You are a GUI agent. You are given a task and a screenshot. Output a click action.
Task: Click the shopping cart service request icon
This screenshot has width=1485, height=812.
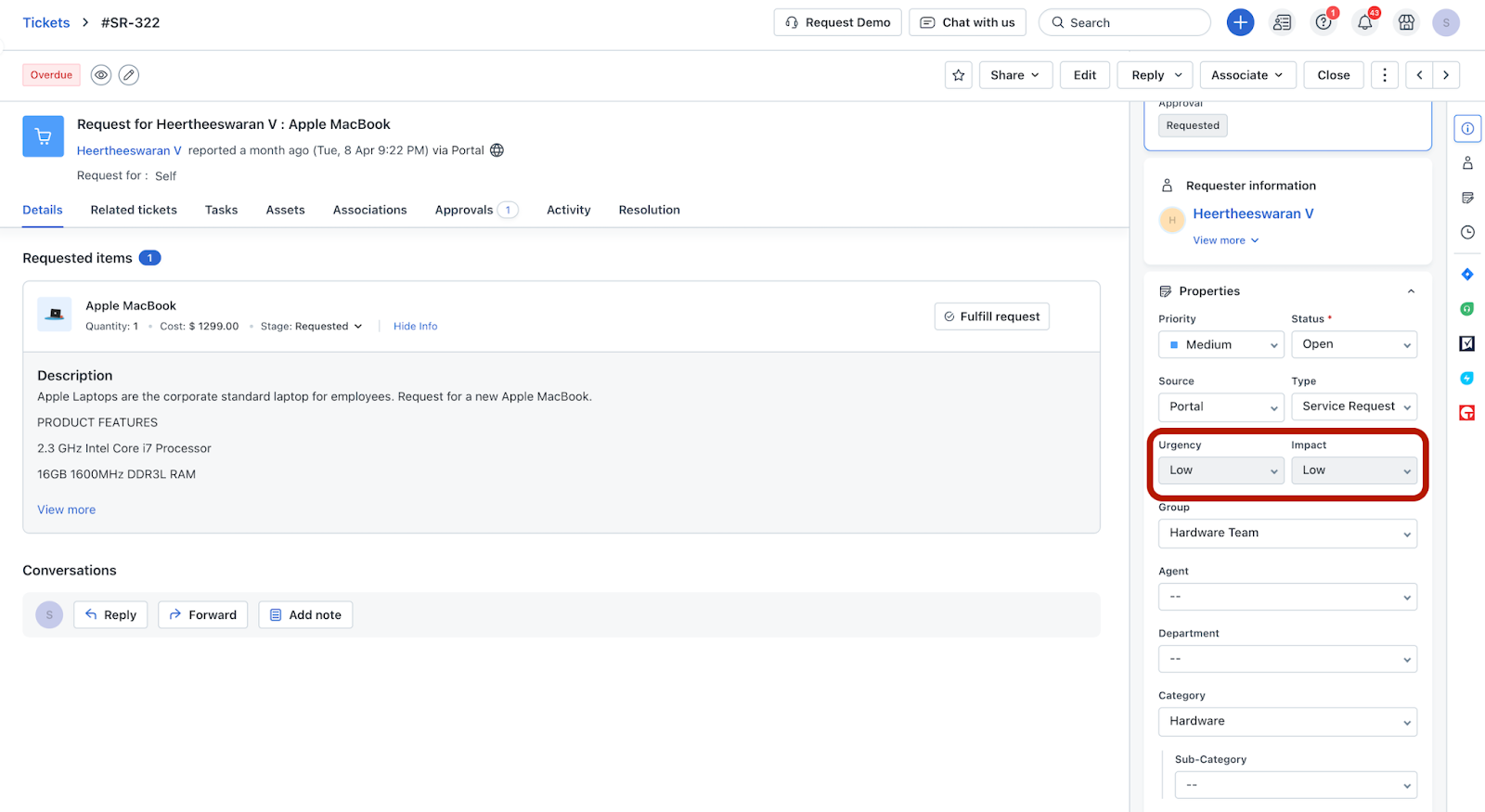pyautogui.click(x=44, y=136)
